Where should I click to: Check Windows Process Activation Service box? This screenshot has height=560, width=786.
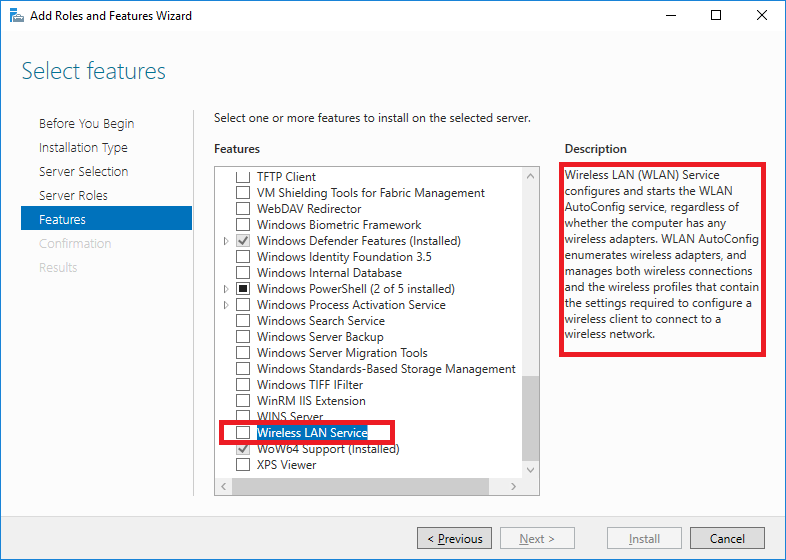click(x=243, y=305)
